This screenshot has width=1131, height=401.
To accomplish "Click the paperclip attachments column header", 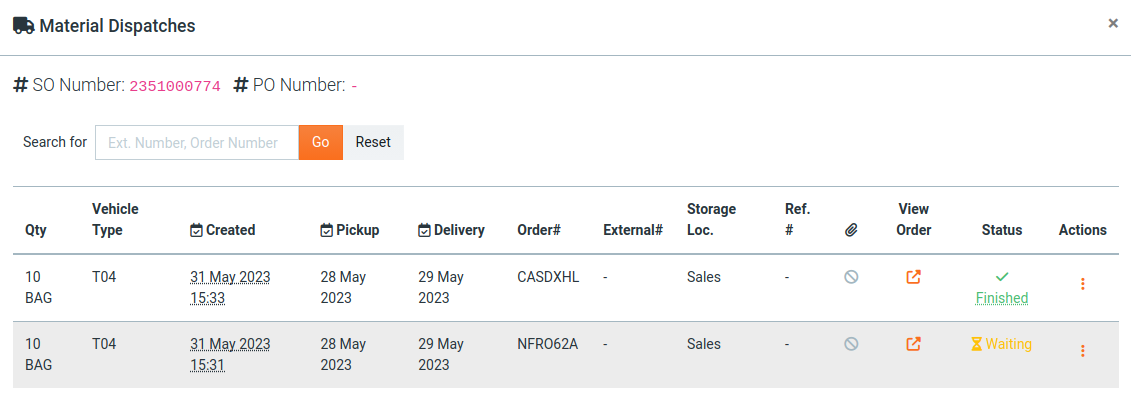I will [x=851, y=230].
